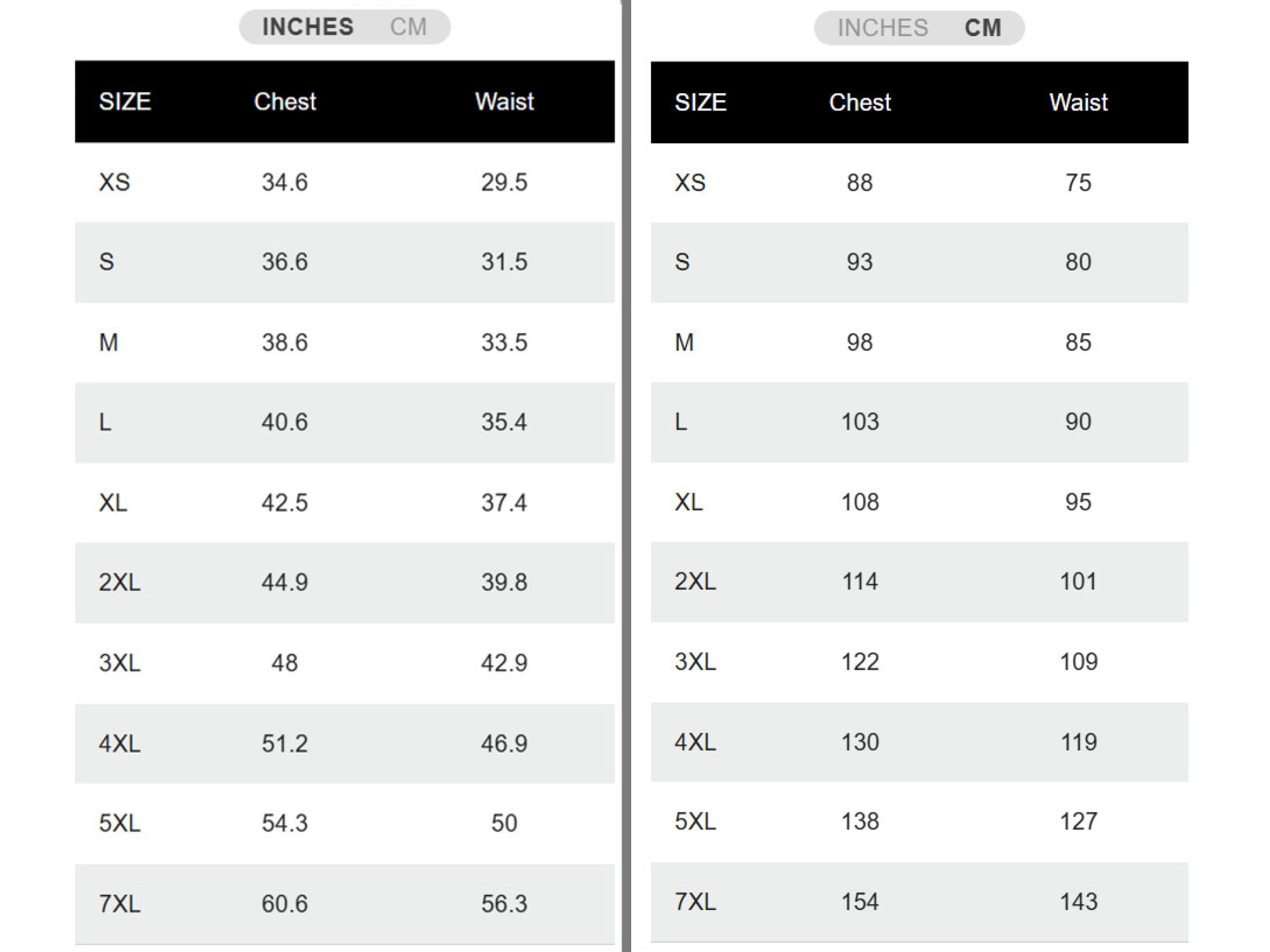Click the Waist header in the CM table
The height and width of the screenshot is (952, 1270).
click(1079, 102)
